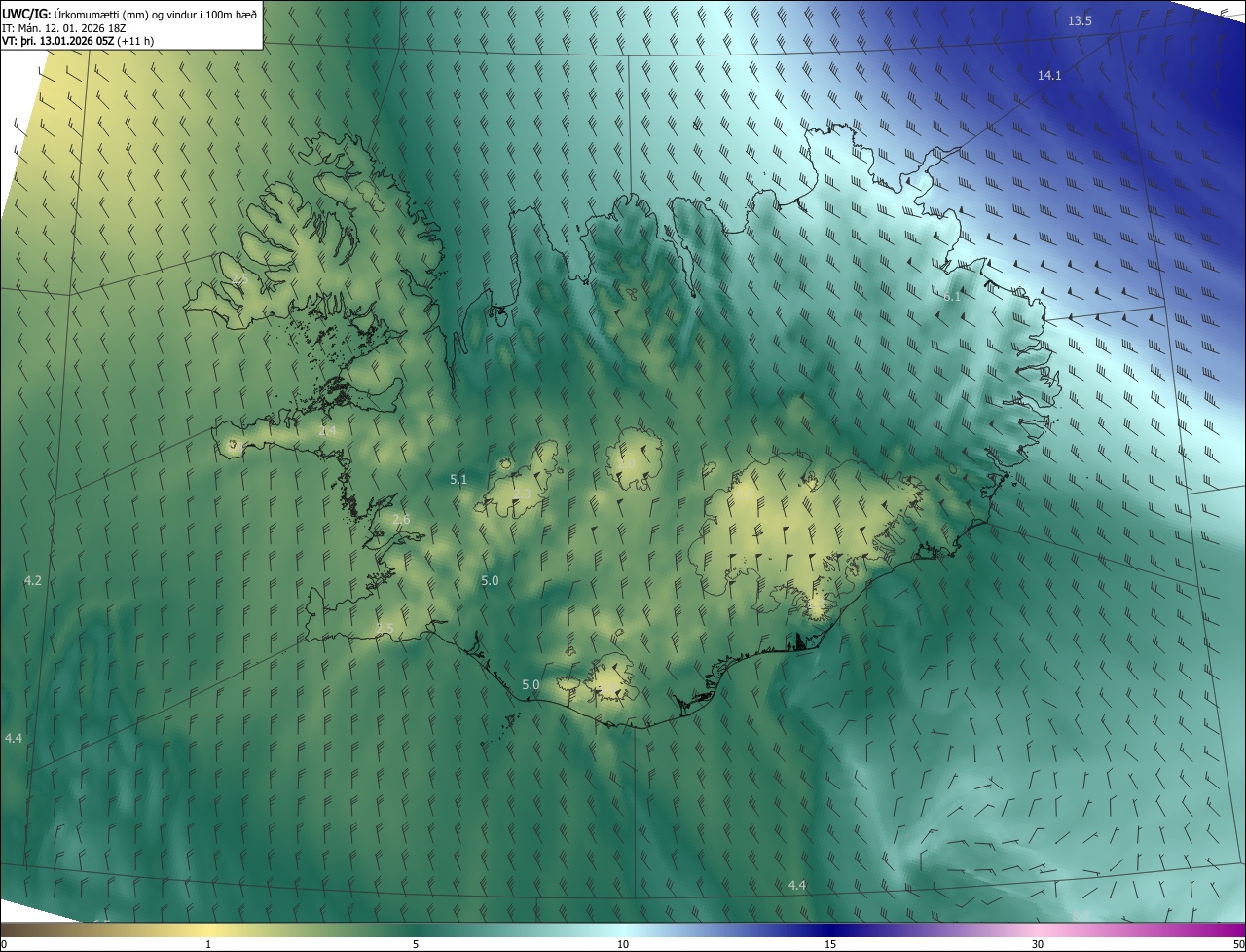Click the colour scale tick labelled 10

pos(623,944)
